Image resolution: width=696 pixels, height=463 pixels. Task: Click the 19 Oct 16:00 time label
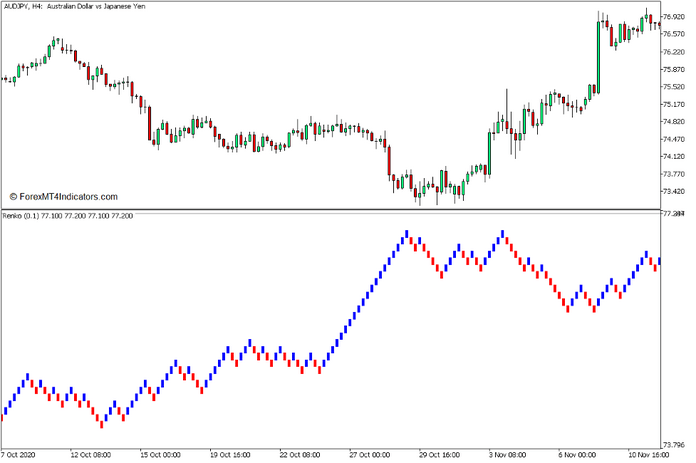230,455
